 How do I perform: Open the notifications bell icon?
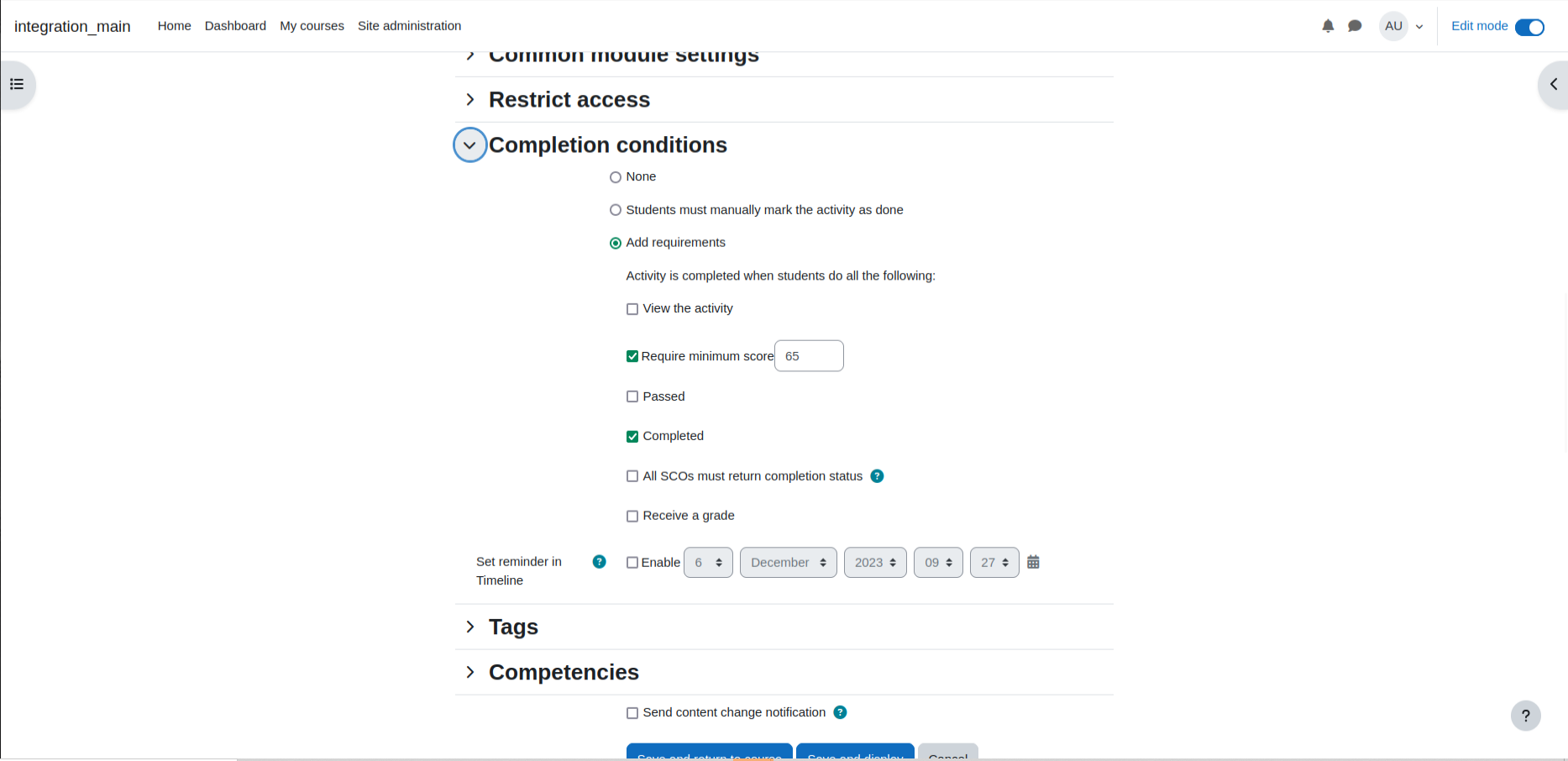pos(1328,26)
